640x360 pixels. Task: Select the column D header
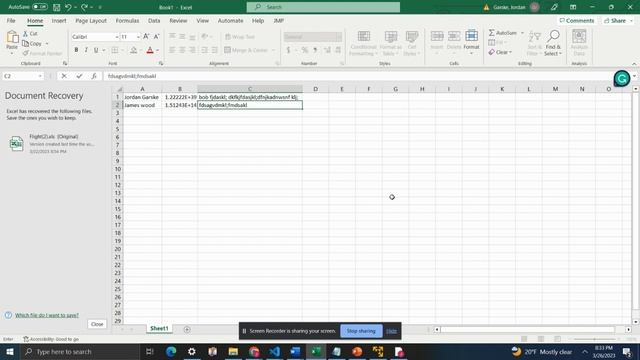tap(316, 89)
